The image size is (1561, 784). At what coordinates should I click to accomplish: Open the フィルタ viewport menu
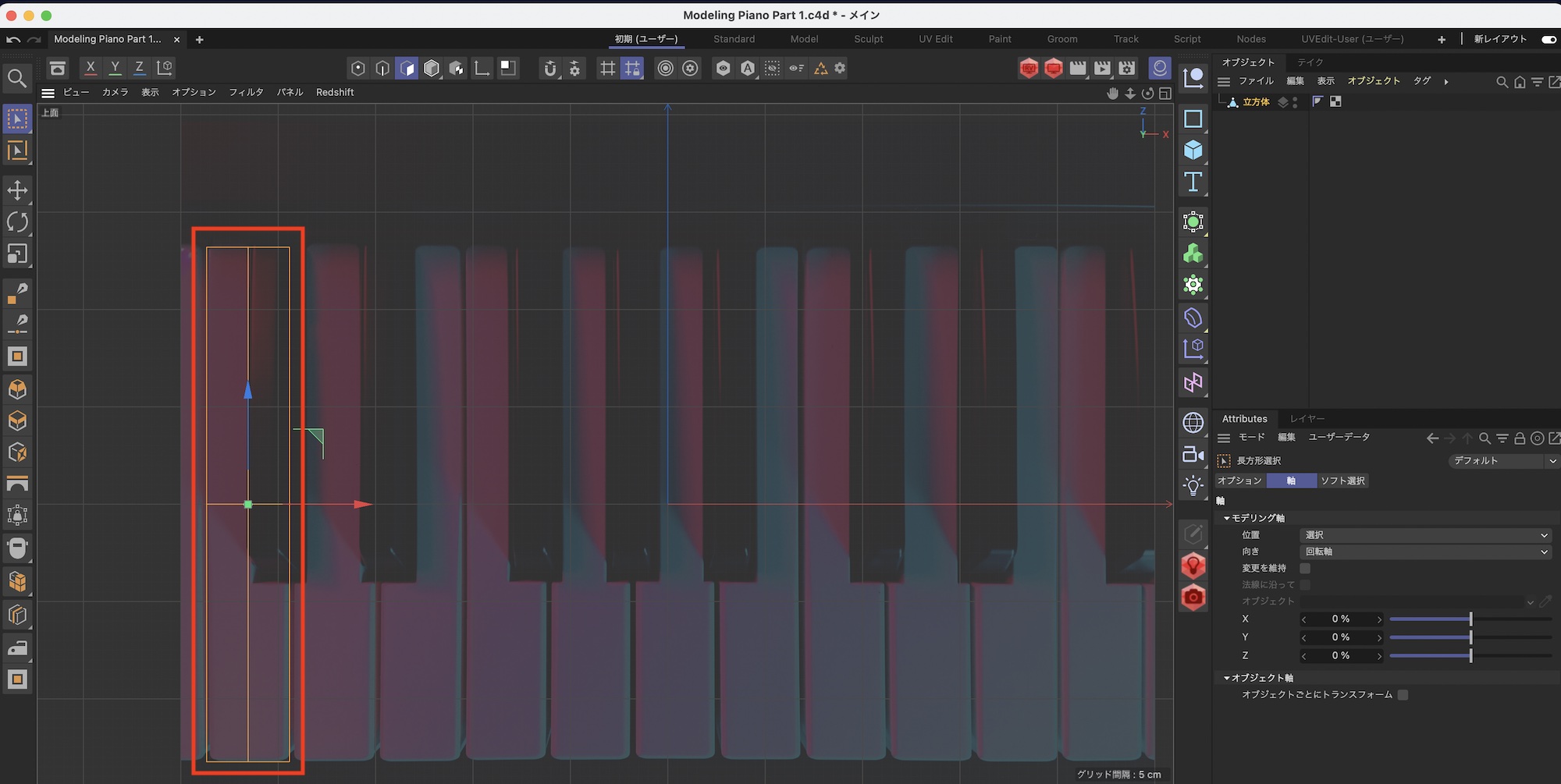pos(246,92)
